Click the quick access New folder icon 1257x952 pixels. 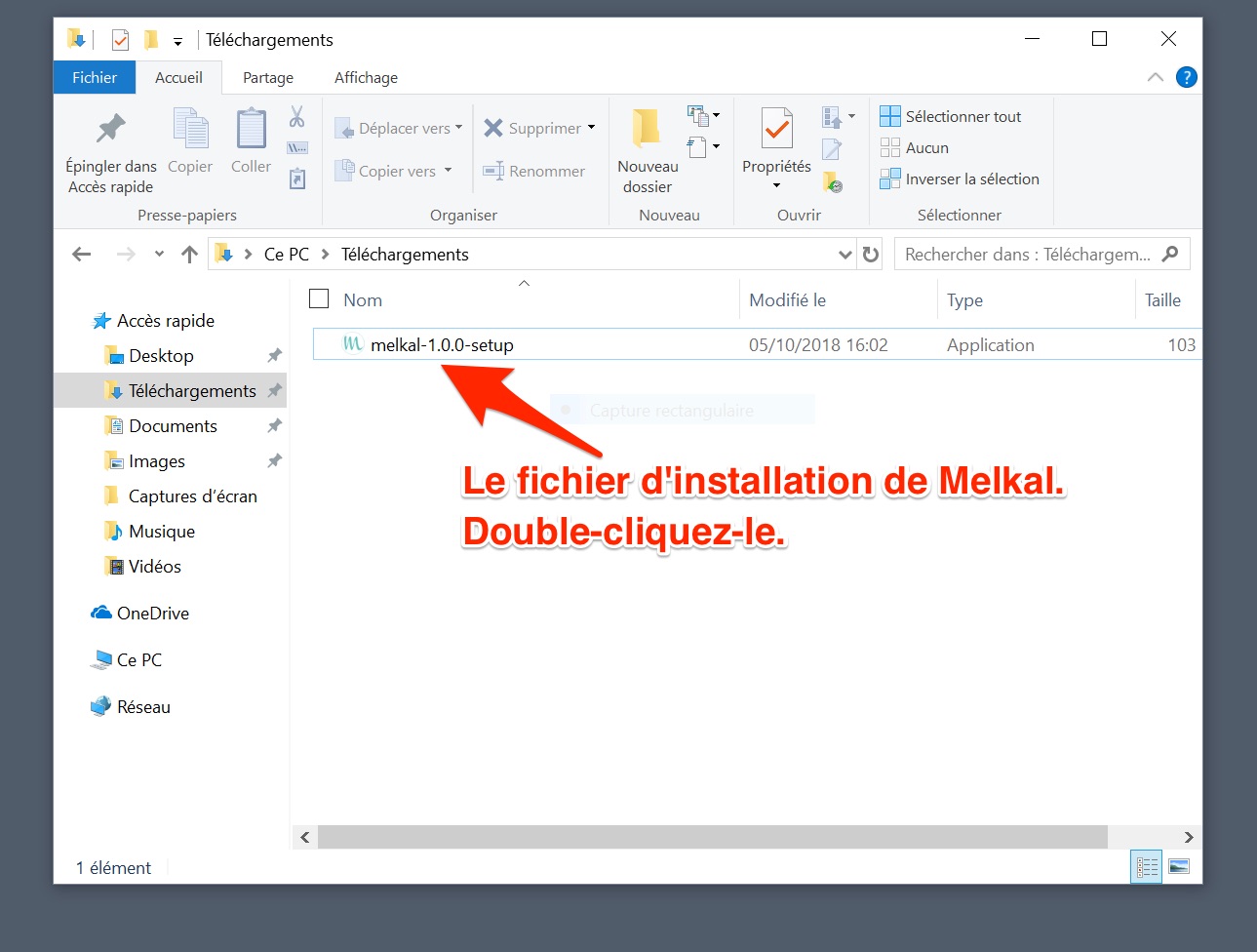150,40
